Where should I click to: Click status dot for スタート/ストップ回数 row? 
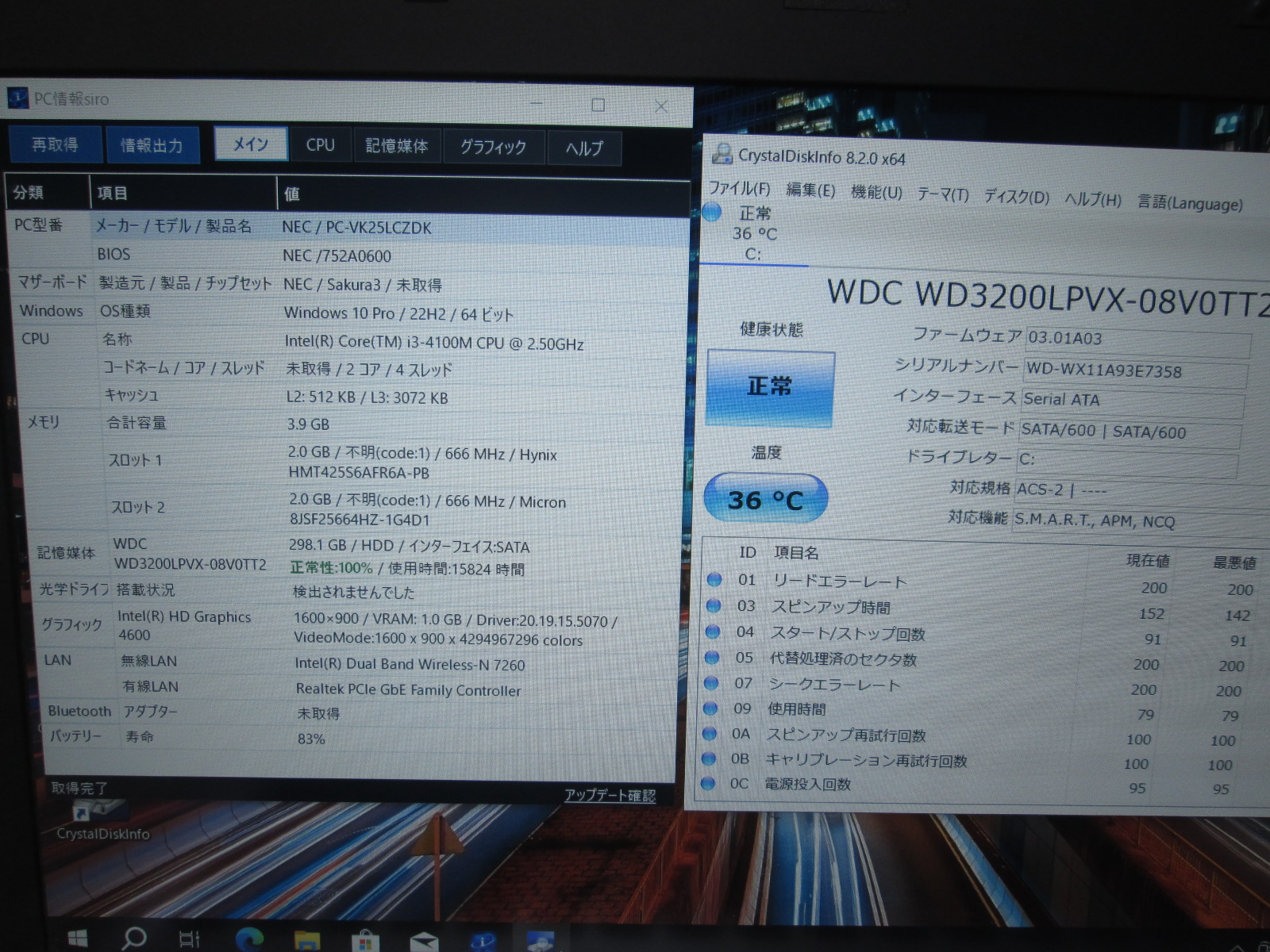[713, 632]
